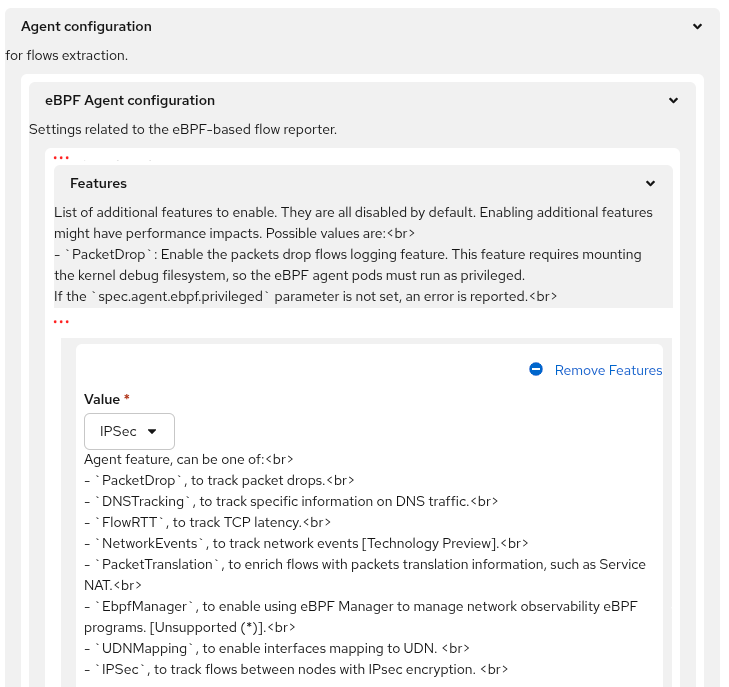Collapse the eBPF Agent configuration chevron
This screenshot has width=729, height=687.
[x=674, y=100]
